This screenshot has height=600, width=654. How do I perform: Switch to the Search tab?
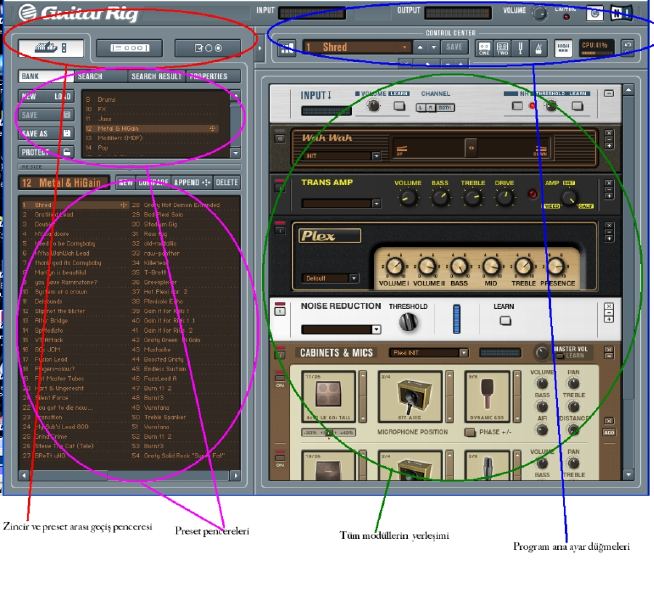click(90, 76)
